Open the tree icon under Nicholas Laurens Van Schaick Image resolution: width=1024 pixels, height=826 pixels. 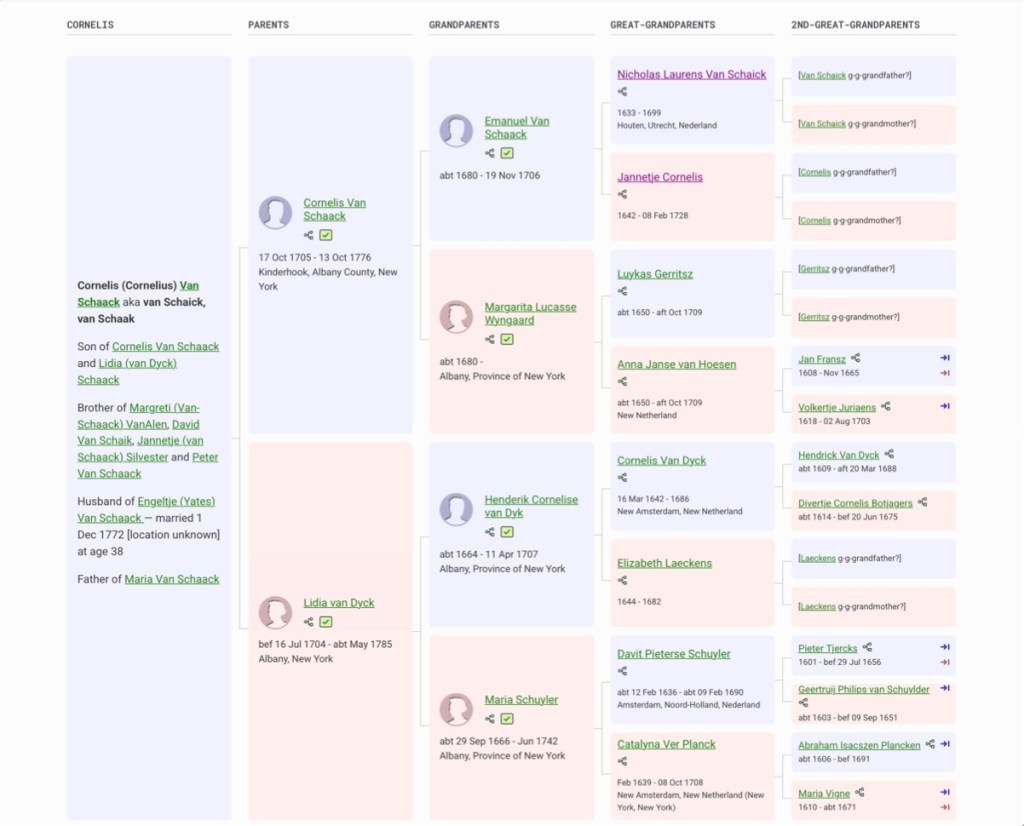point(622,92)
